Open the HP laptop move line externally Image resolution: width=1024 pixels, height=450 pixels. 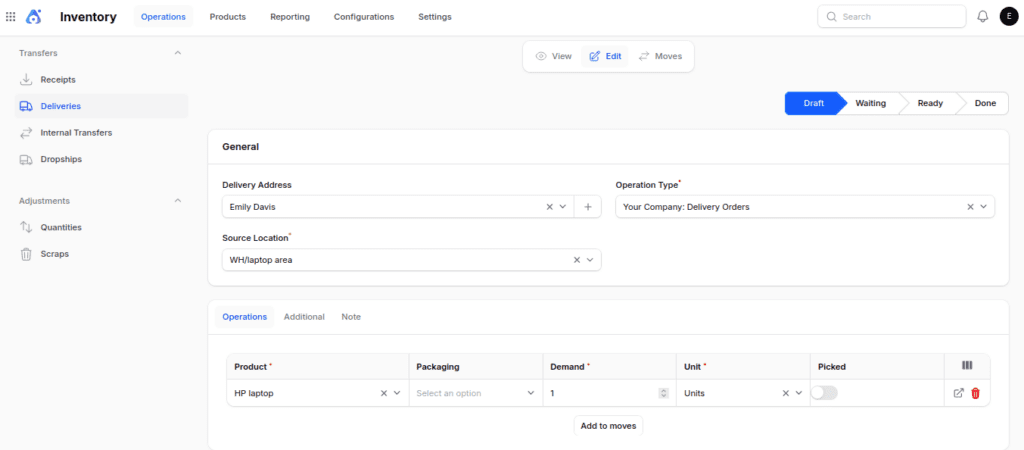click(959, 393)
